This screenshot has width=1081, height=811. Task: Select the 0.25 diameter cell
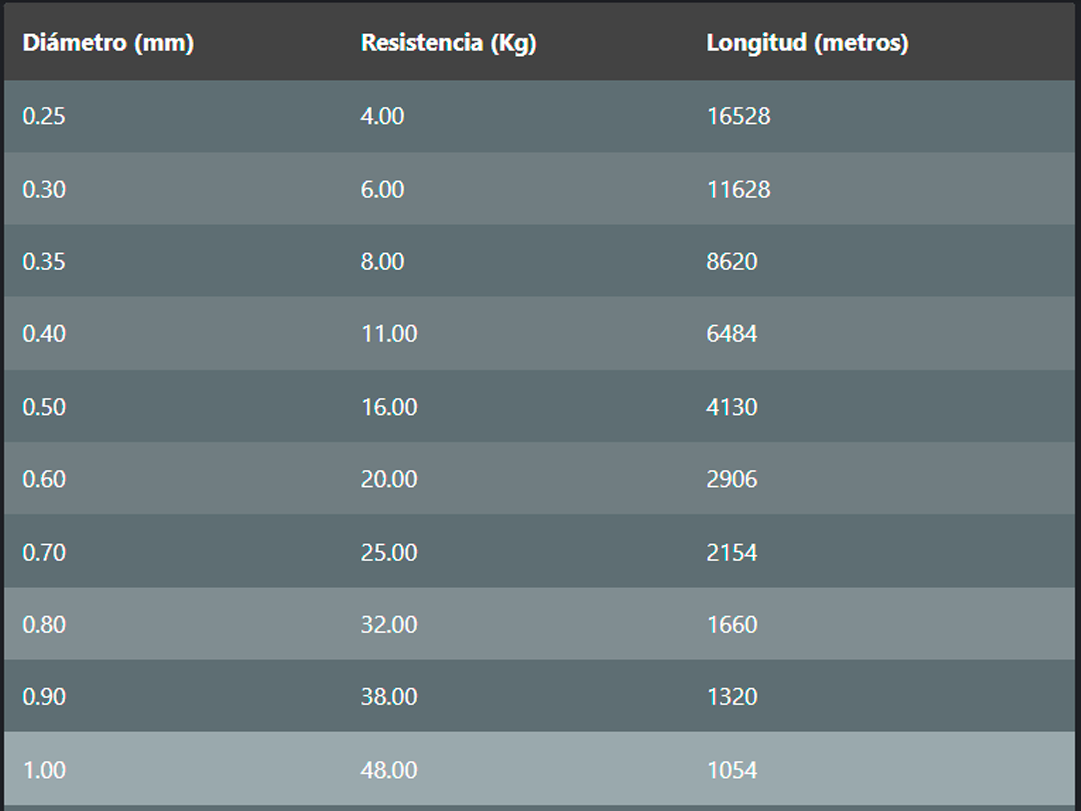pyautogui.click(x=44, y=116)
